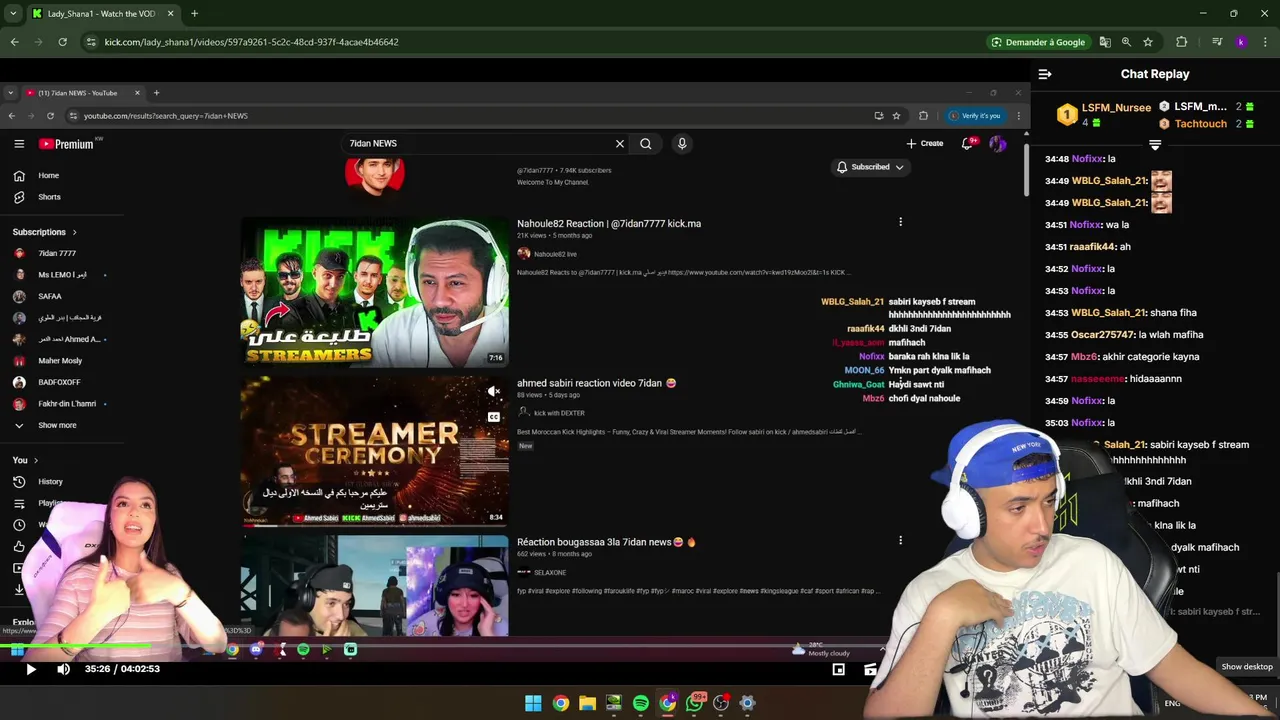Open SAFAA subscription channel

tap(50, 296)
